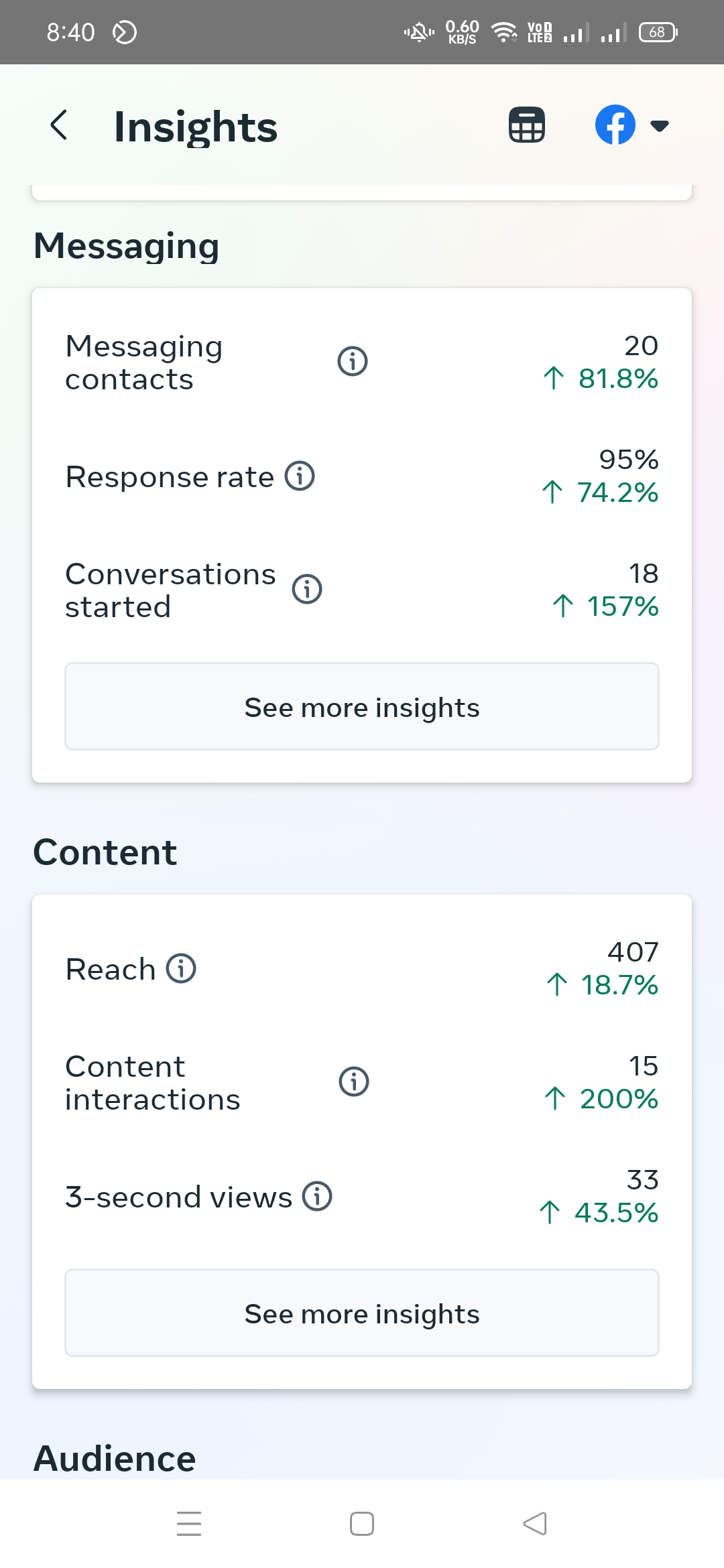Show info for Content interactions
The image size is (724, 1568).
[354, 1082]
